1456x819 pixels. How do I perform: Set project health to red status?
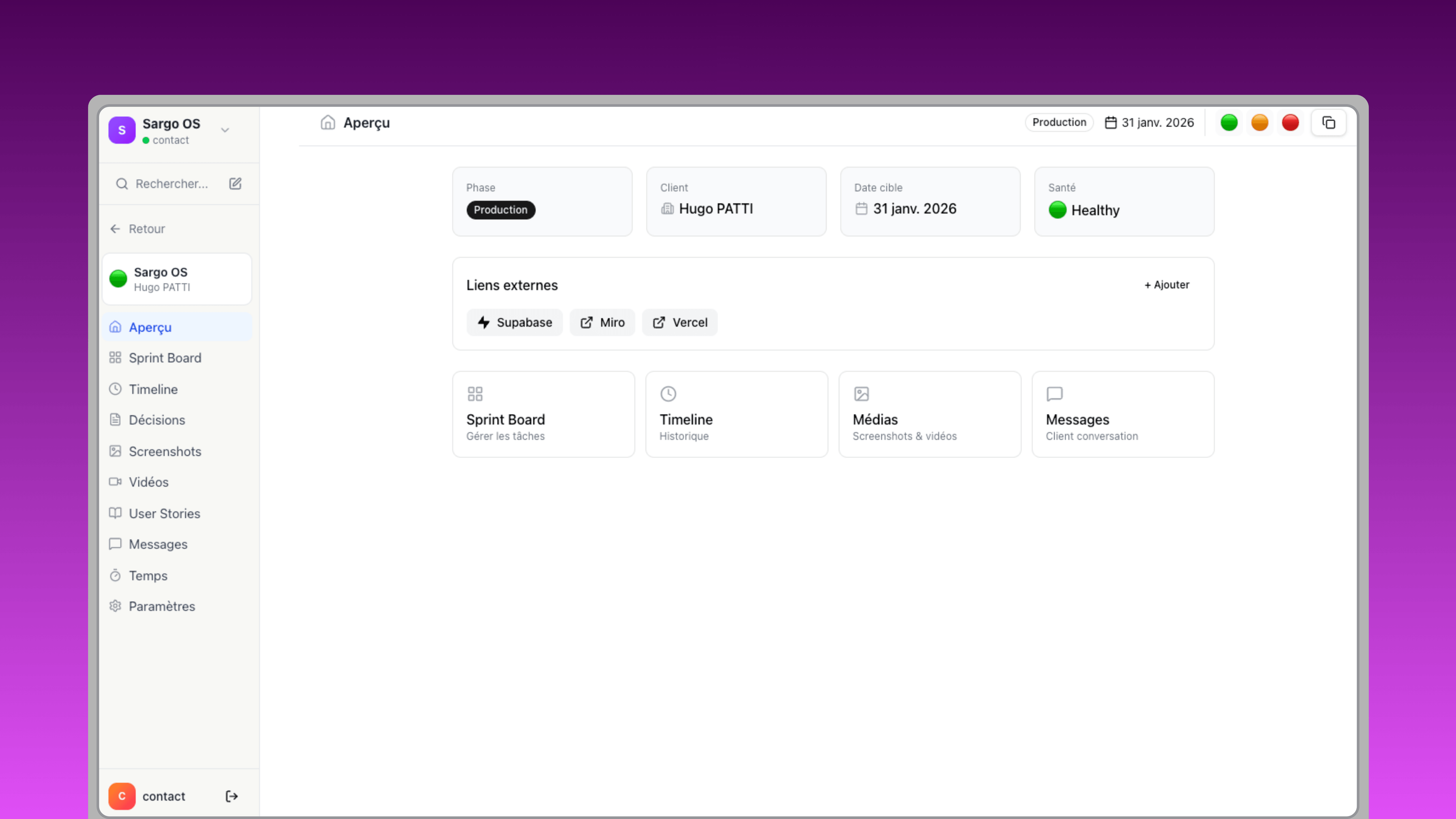point(1290,122)
